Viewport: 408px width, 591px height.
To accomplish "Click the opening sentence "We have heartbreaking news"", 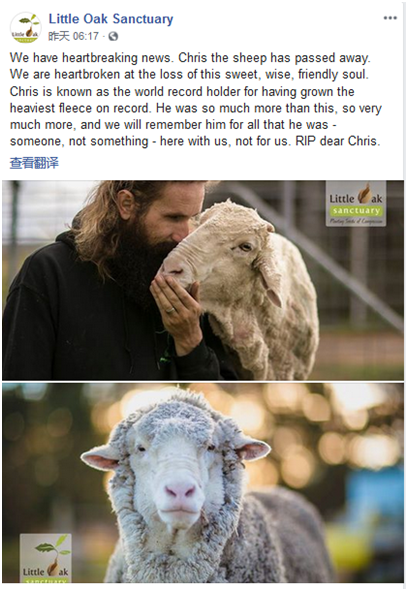I will point(92,58).
